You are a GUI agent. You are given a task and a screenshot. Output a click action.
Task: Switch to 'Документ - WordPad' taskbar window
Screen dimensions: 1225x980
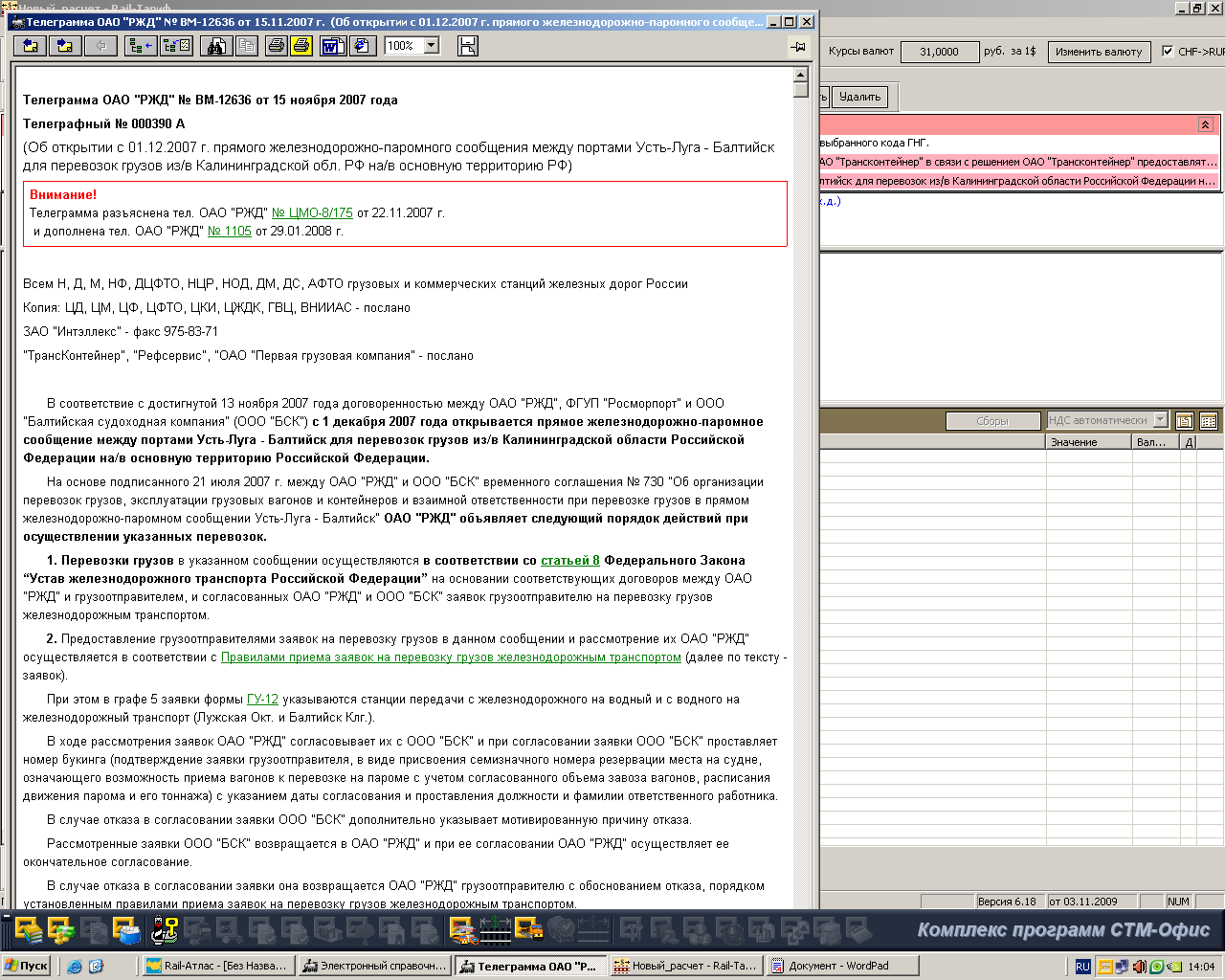[842, 966]
